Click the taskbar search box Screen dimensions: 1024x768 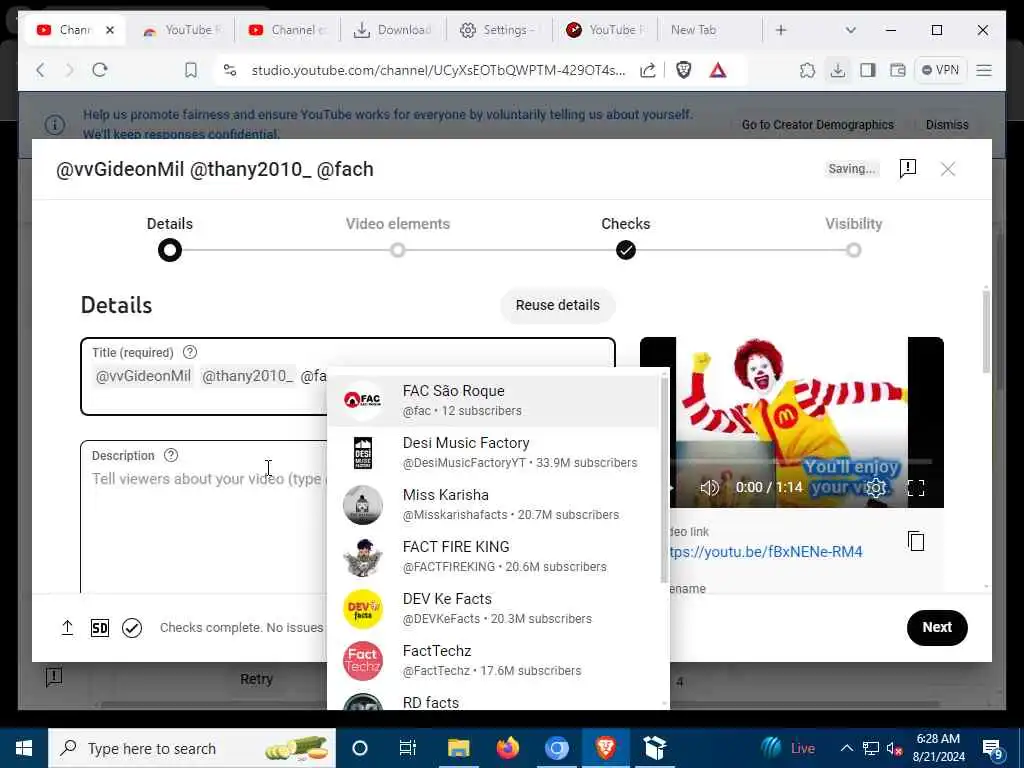coord(191,748)
